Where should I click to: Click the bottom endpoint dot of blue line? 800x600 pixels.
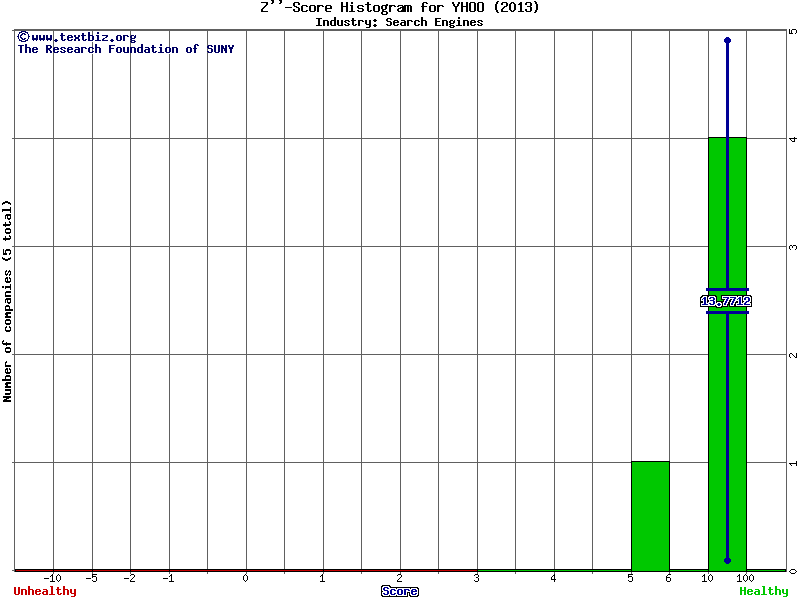(727, 561)
